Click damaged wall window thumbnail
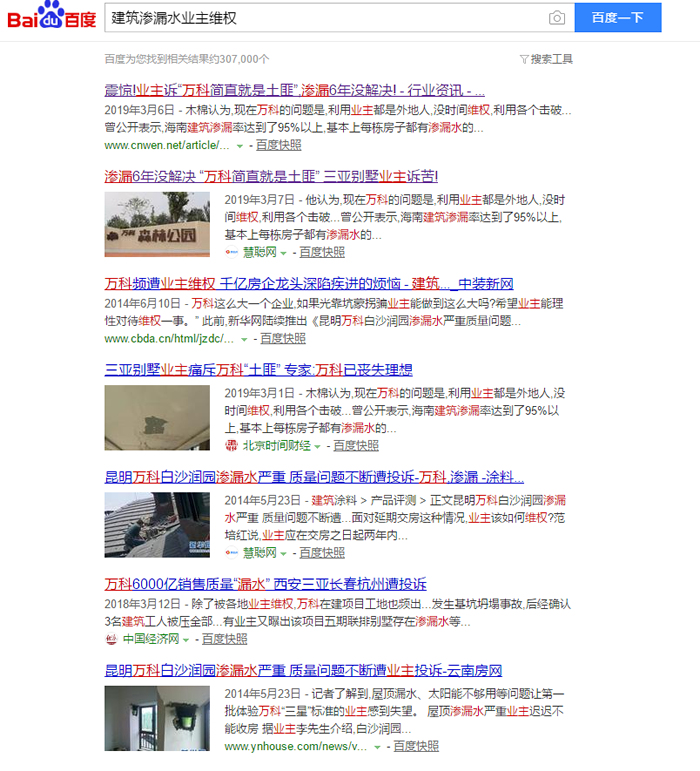700x771 pixels. 157,718
